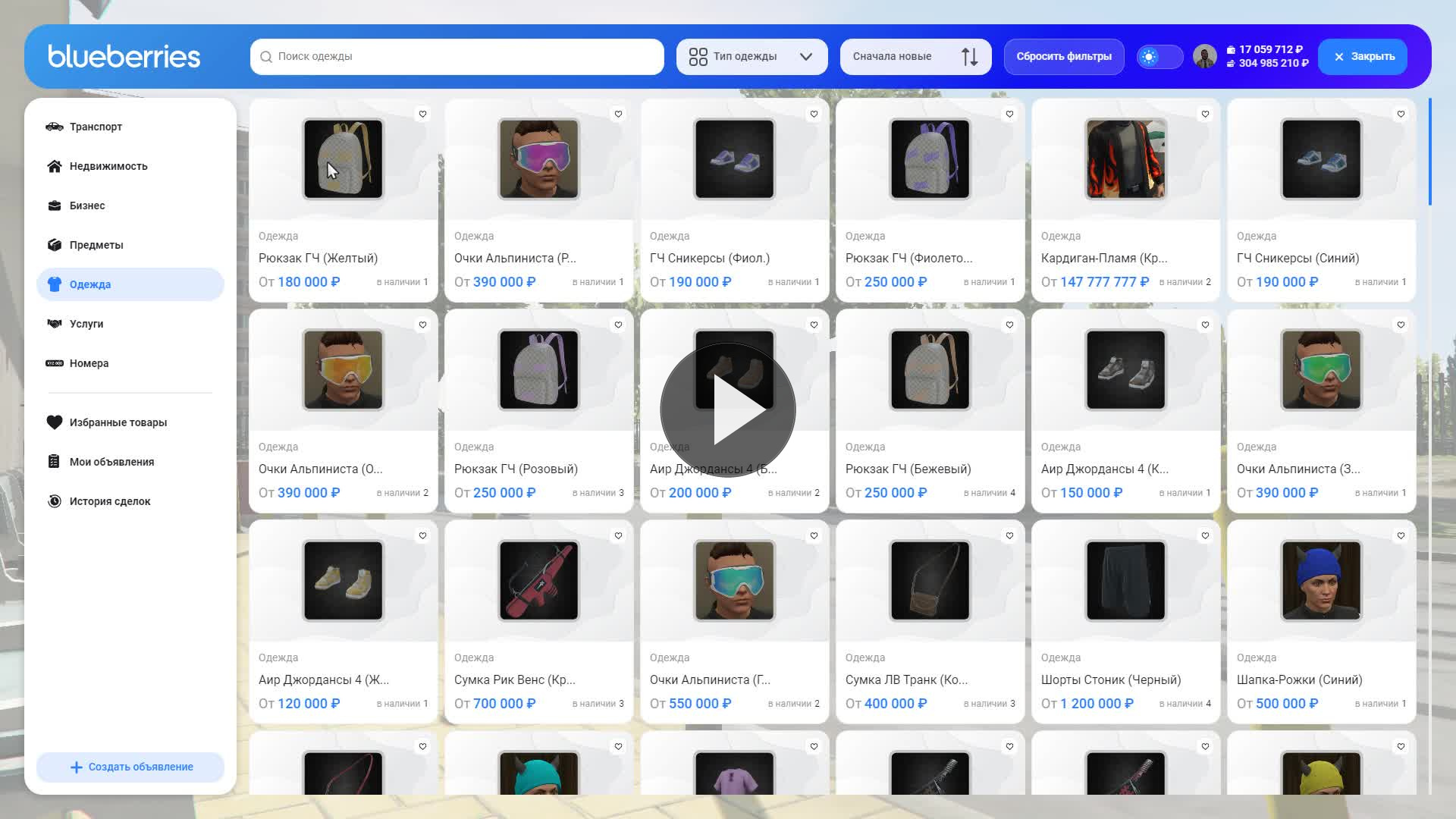Open the Номера category
The image size is (1456, 819).
[x=130, y=363]
